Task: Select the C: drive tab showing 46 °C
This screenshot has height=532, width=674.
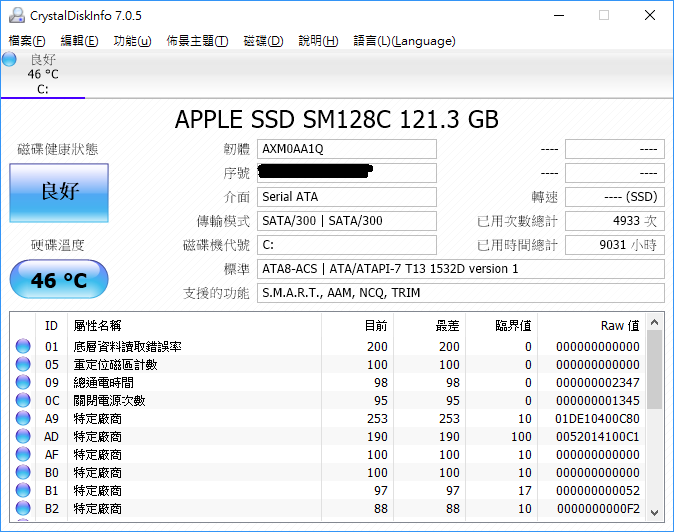Action: pos(43,74)
